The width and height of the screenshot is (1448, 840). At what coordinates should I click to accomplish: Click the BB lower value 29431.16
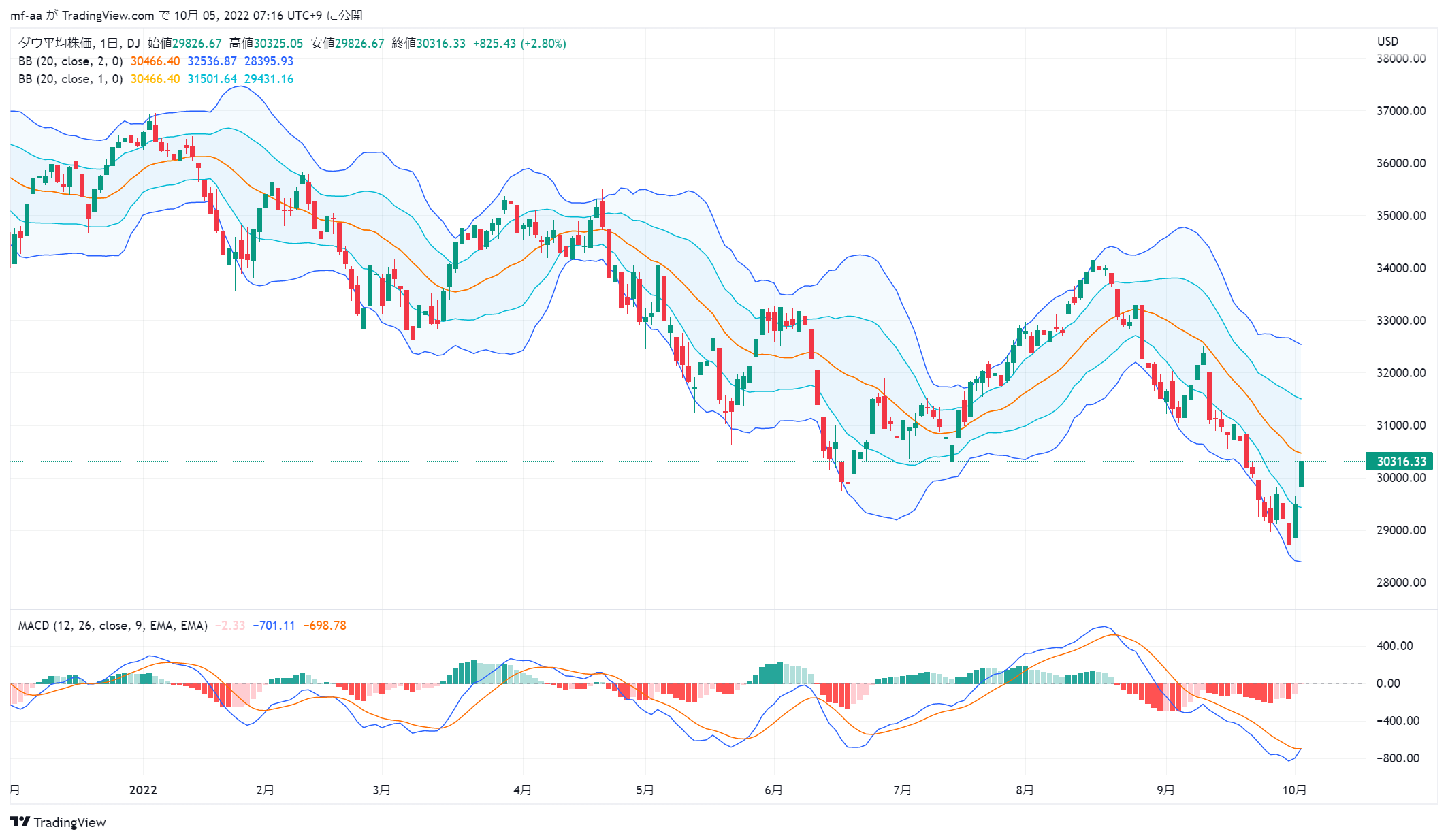tap(269, 79)
